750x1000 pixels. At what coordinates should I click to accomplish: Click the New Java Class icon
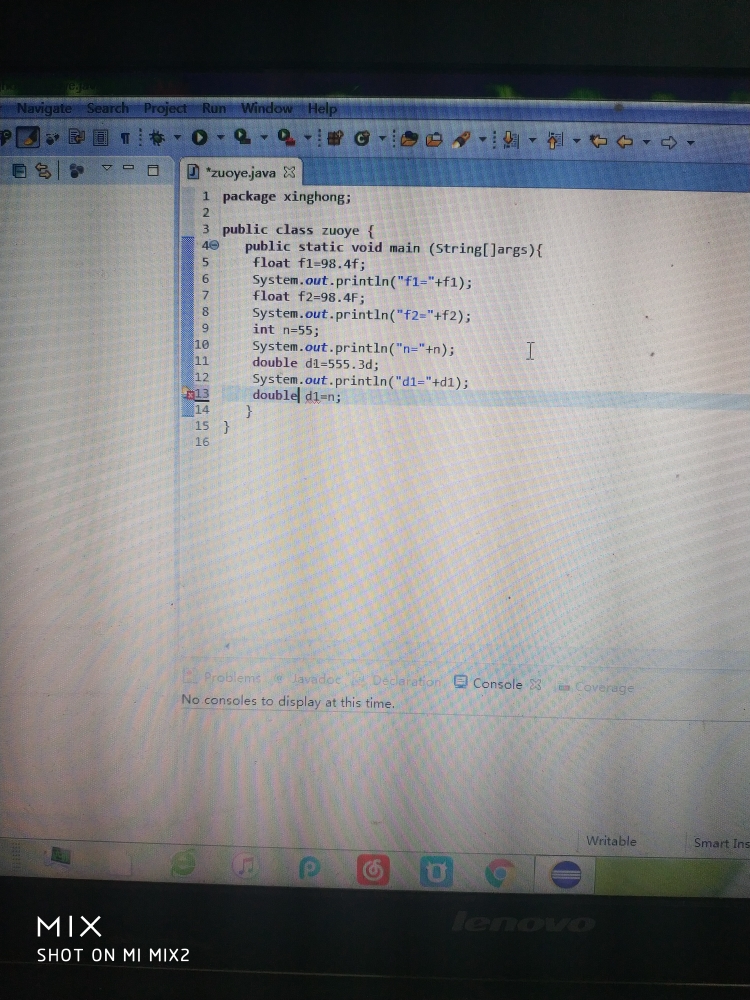pos(362,138)
